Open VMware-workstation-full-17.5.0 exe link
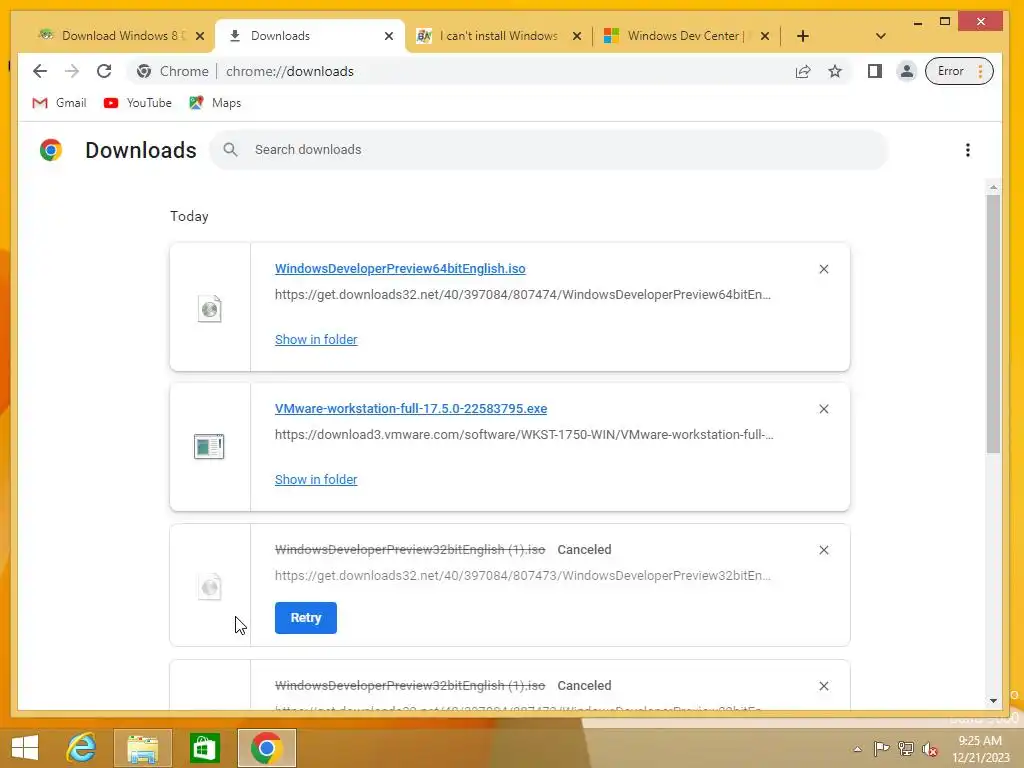The image size is (1024, 768). tap(411, 408)
